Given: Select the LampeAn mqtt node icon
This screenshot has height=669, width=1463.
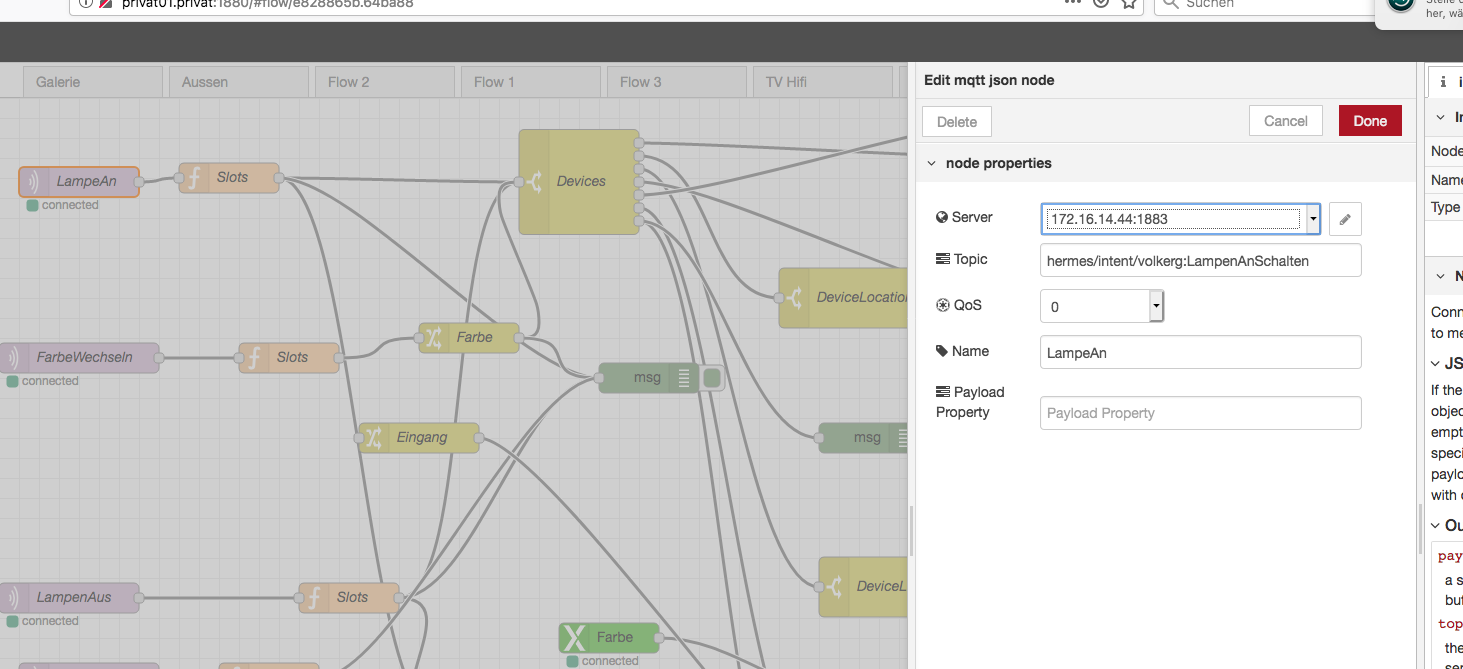Looking at the screenshot, I should click(34, 182).
